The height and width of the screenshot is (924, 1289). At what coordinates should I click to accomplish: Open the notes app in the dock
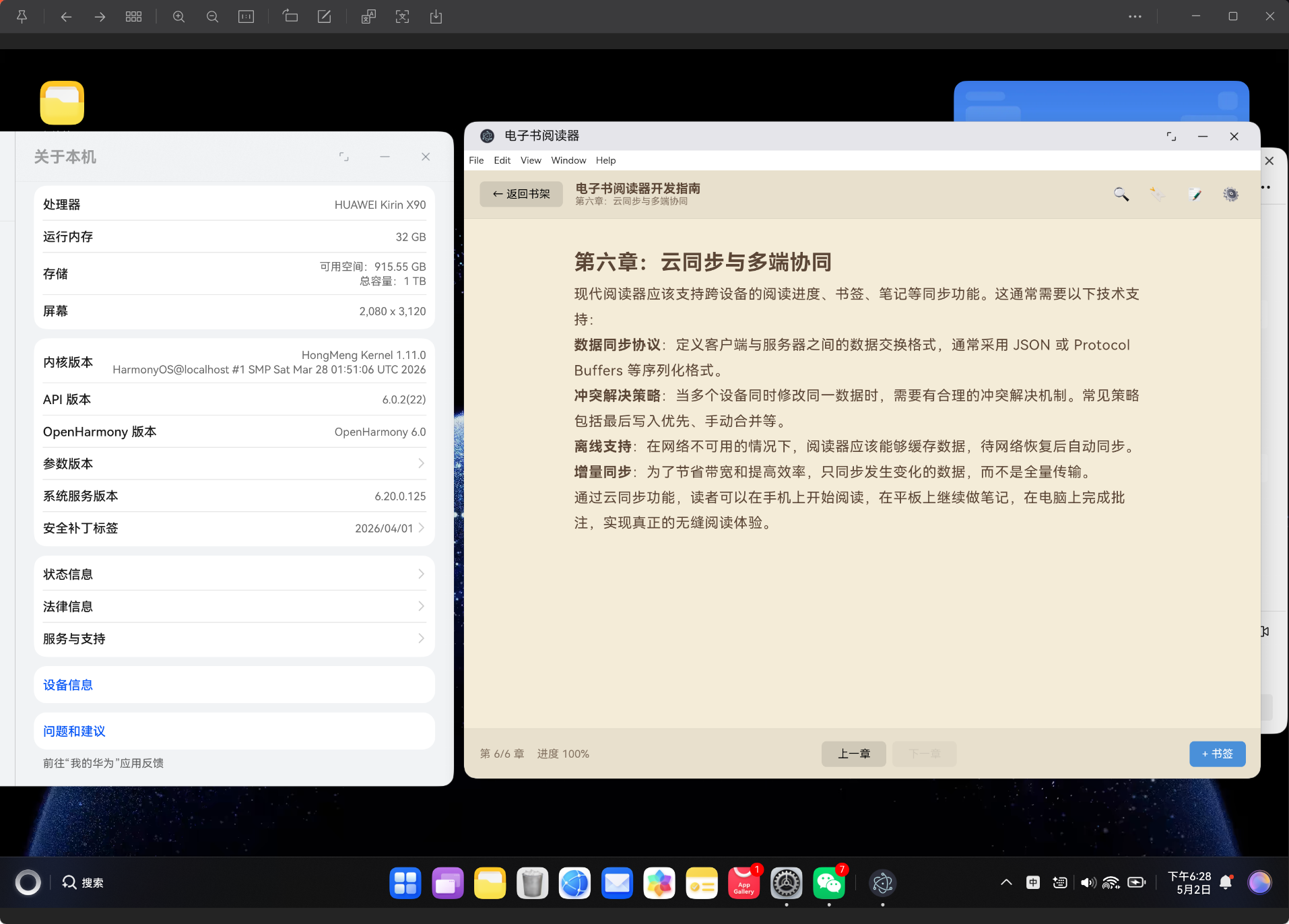click(x=702, y=883)
